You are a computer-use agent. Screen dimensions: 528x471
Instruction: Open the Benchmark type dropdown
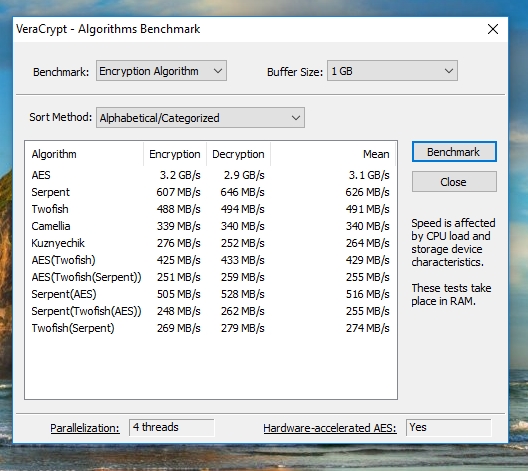coord(161,71)
